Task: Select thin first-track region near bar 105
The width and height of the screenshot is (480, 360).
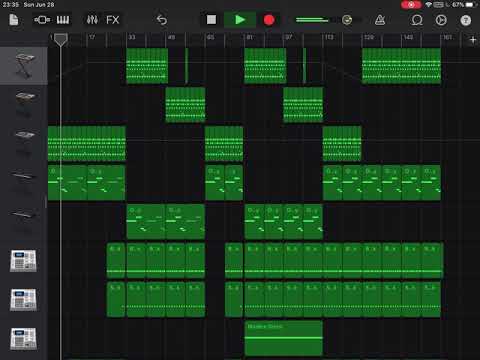Action: click(304, 66)
